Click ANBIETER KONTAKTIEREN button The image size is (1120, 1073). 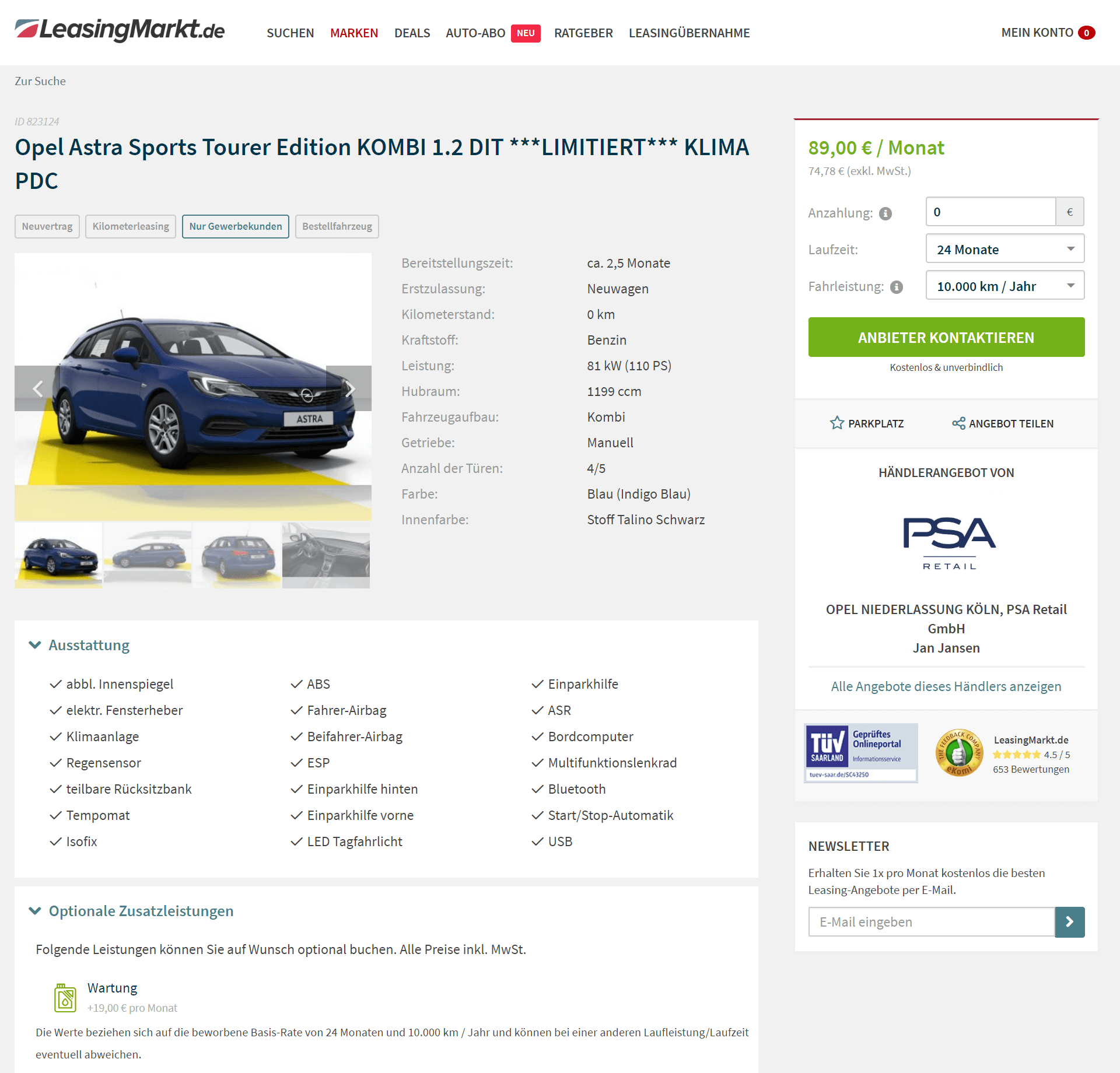click(946, 337)
